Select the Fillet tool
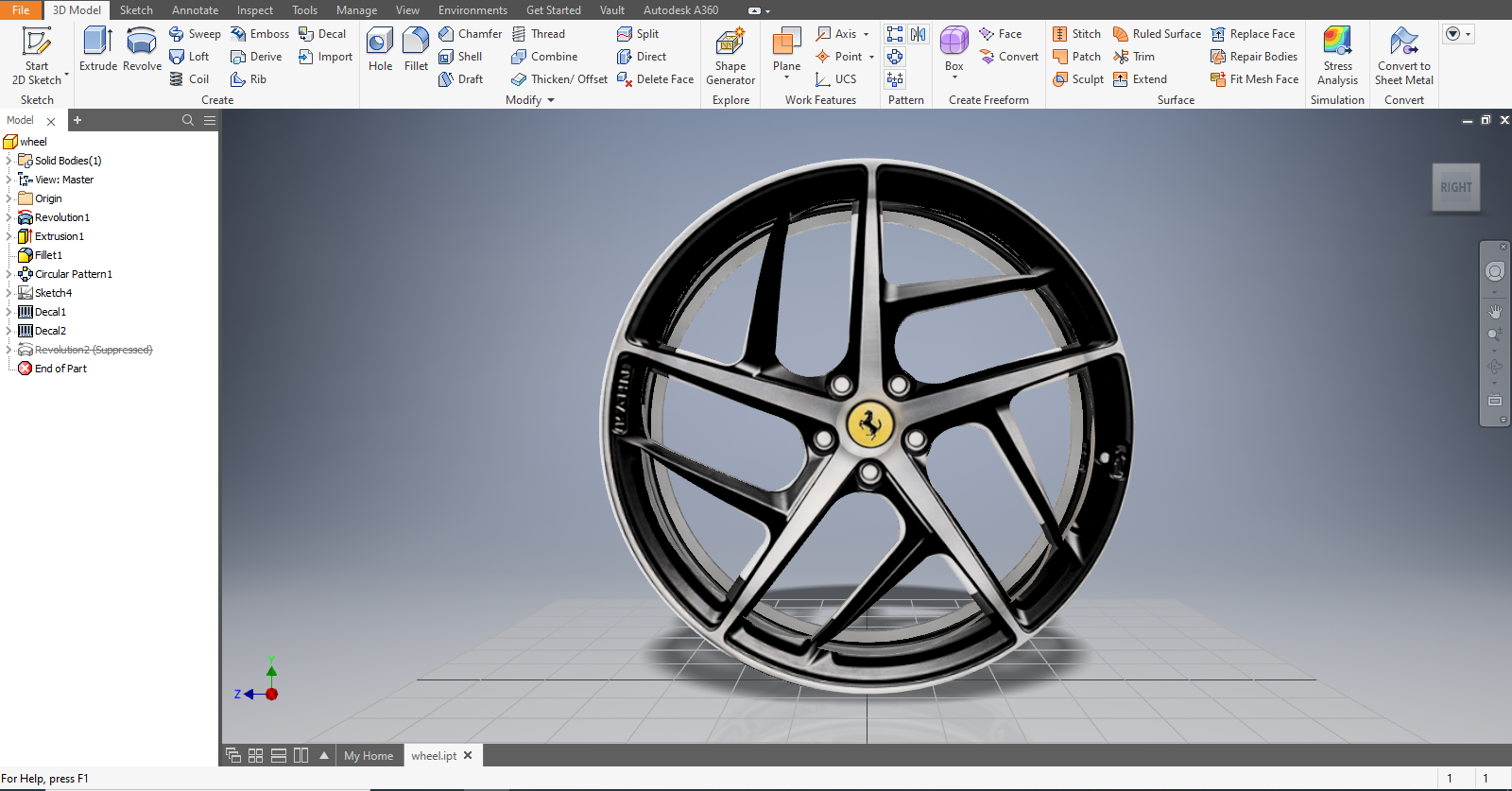This screenshot has height=791, width=1512. point(416,49)
